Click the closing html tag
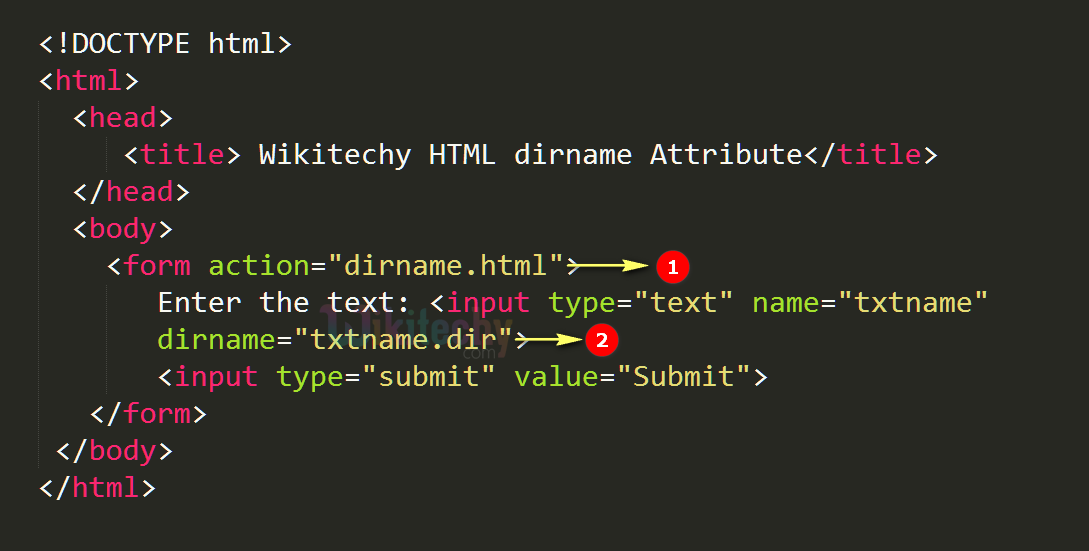The image size is (1089, 551). point(97,488)
